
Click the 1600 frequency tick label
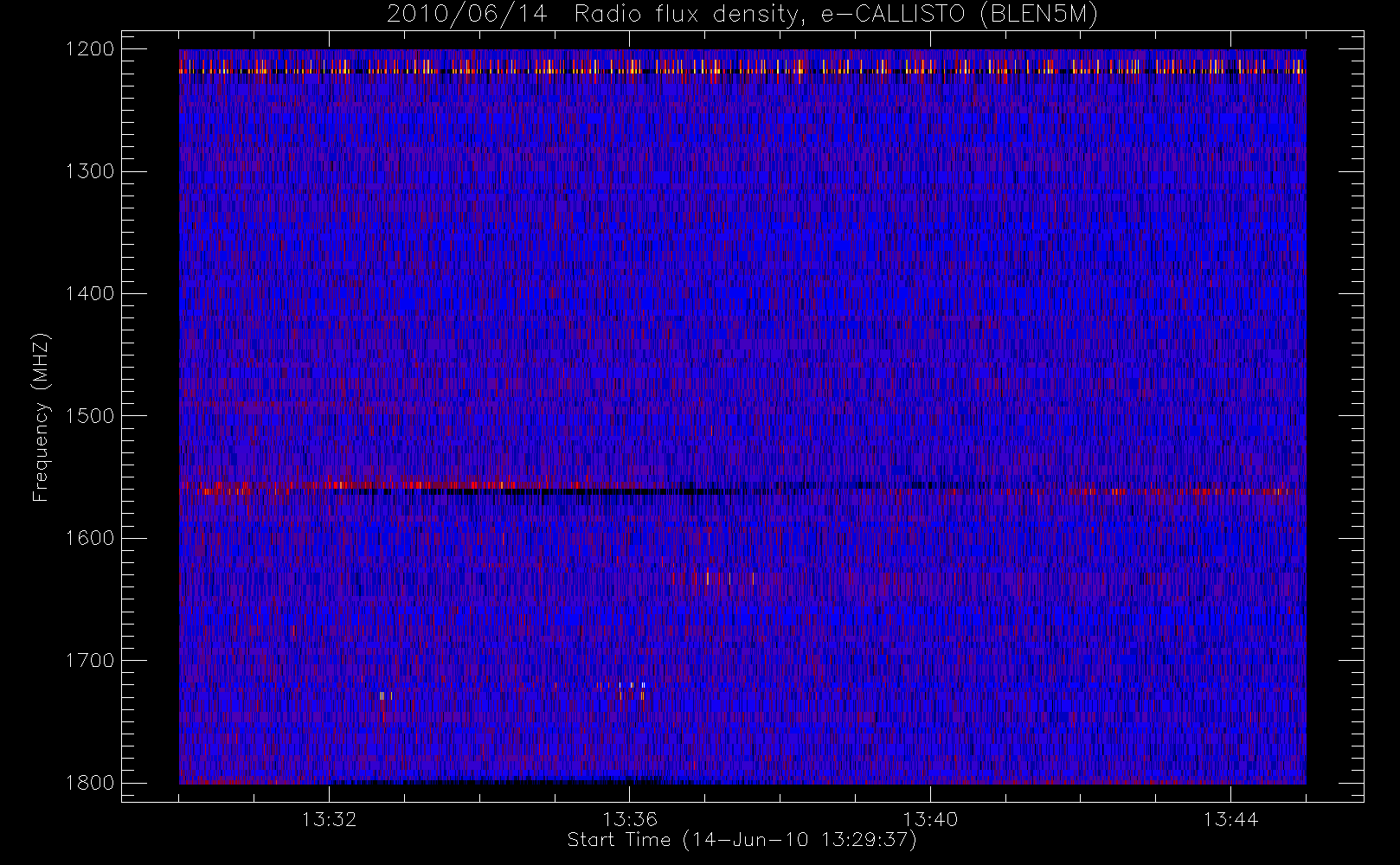[x=90, y=538]
